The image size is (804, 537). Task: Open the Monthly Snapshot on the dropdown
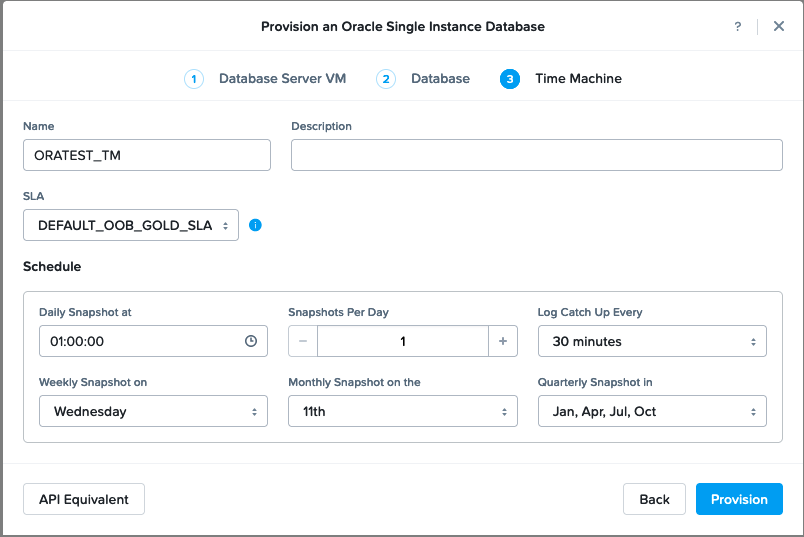403,411
